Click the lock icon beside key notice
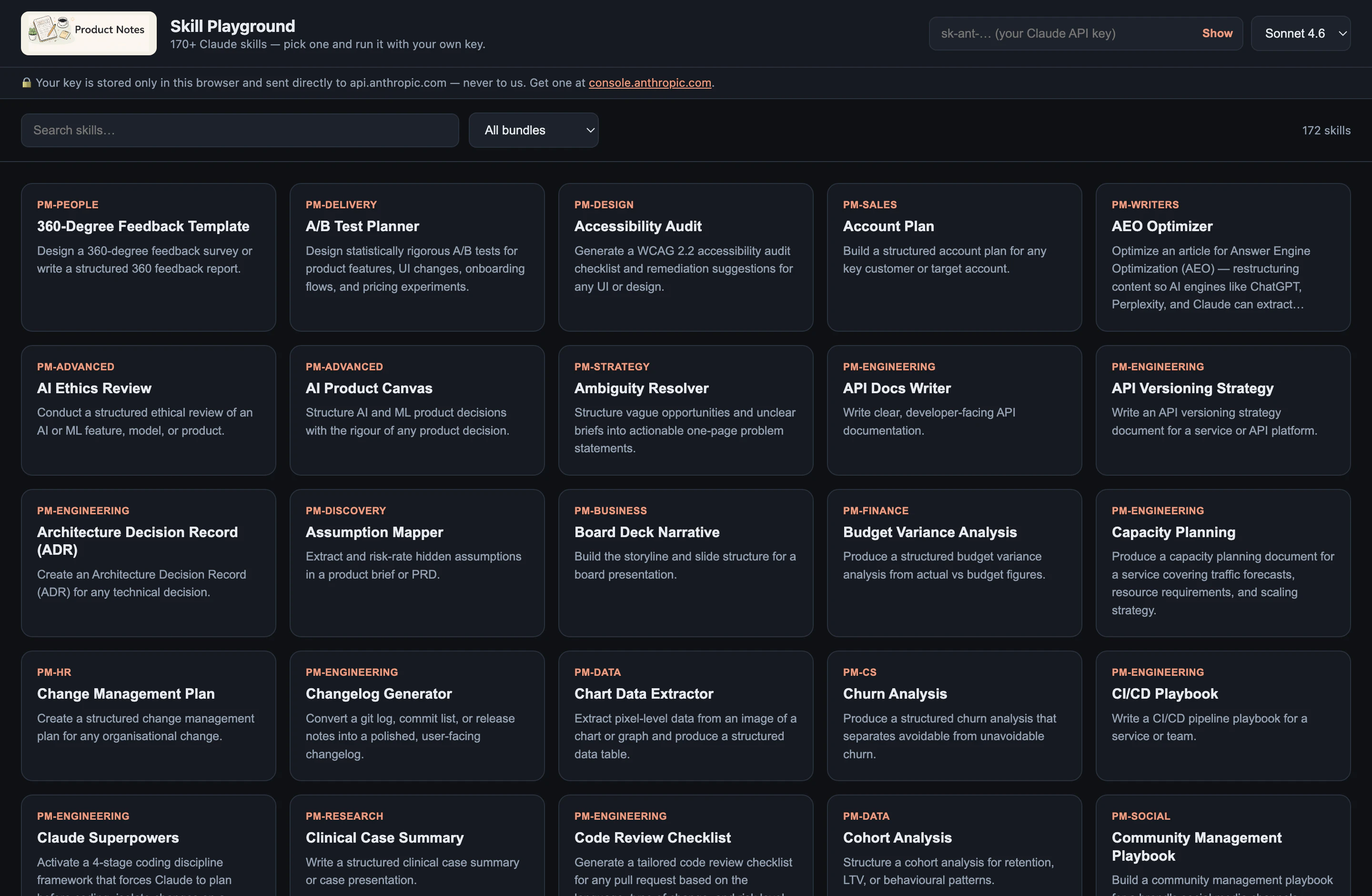The height and width of the screenshot is (896, 1372). tap(27, 82)
